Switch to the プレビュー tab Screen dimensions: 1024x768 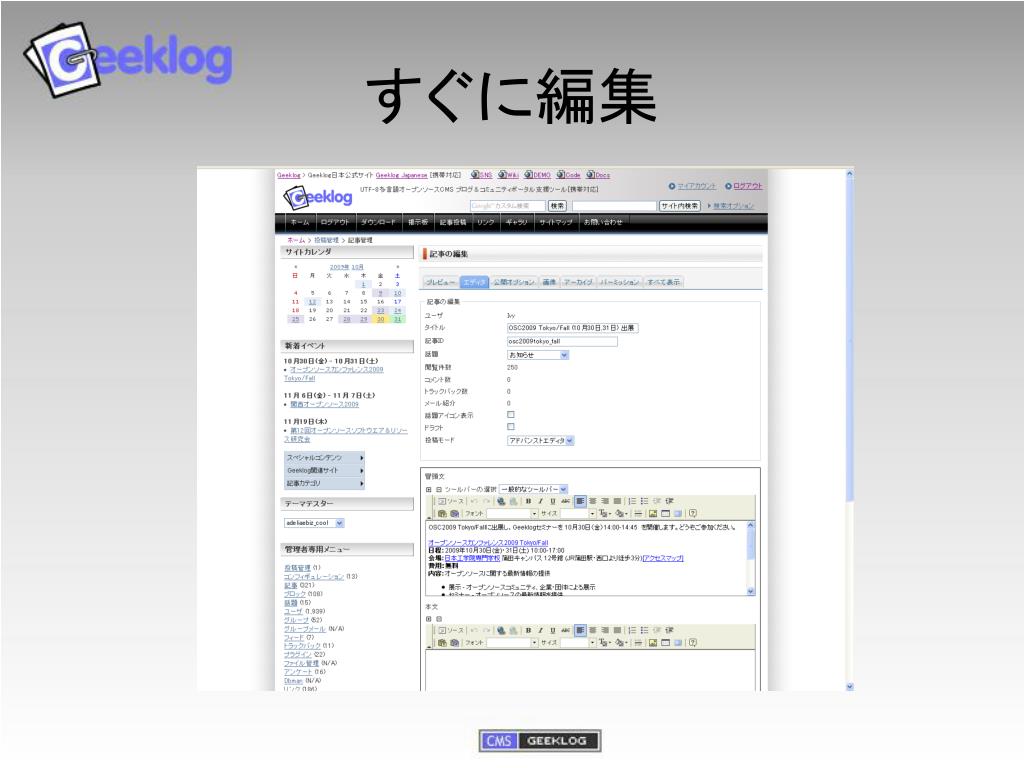pyautogui.click(x=440, y=282)
